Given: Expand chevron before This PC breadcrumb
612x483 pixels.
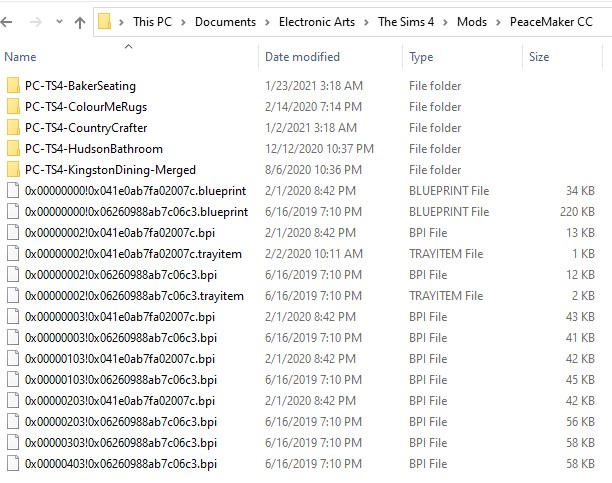Looking at the screenshot, I should pyautogui.click(x=121, y=22).
